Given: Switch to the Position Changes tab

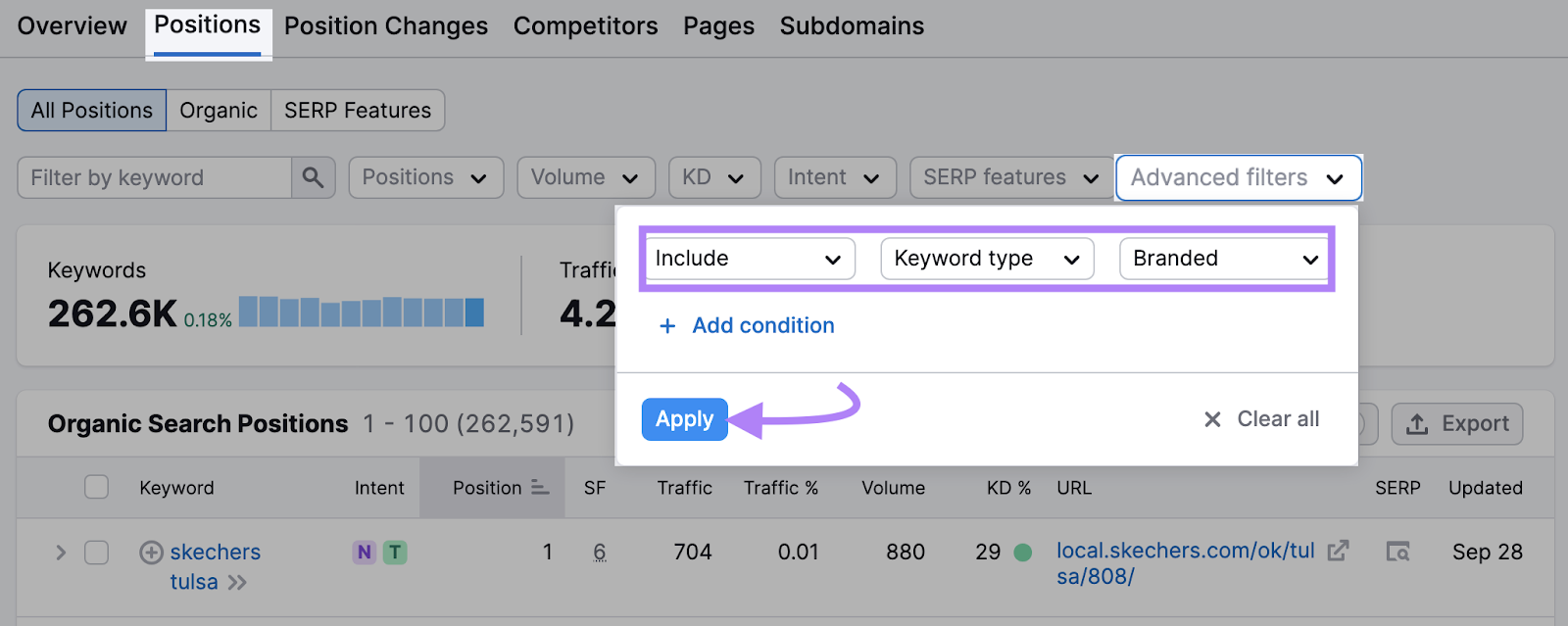Looking at the screenshot, I should coord(385,26).
